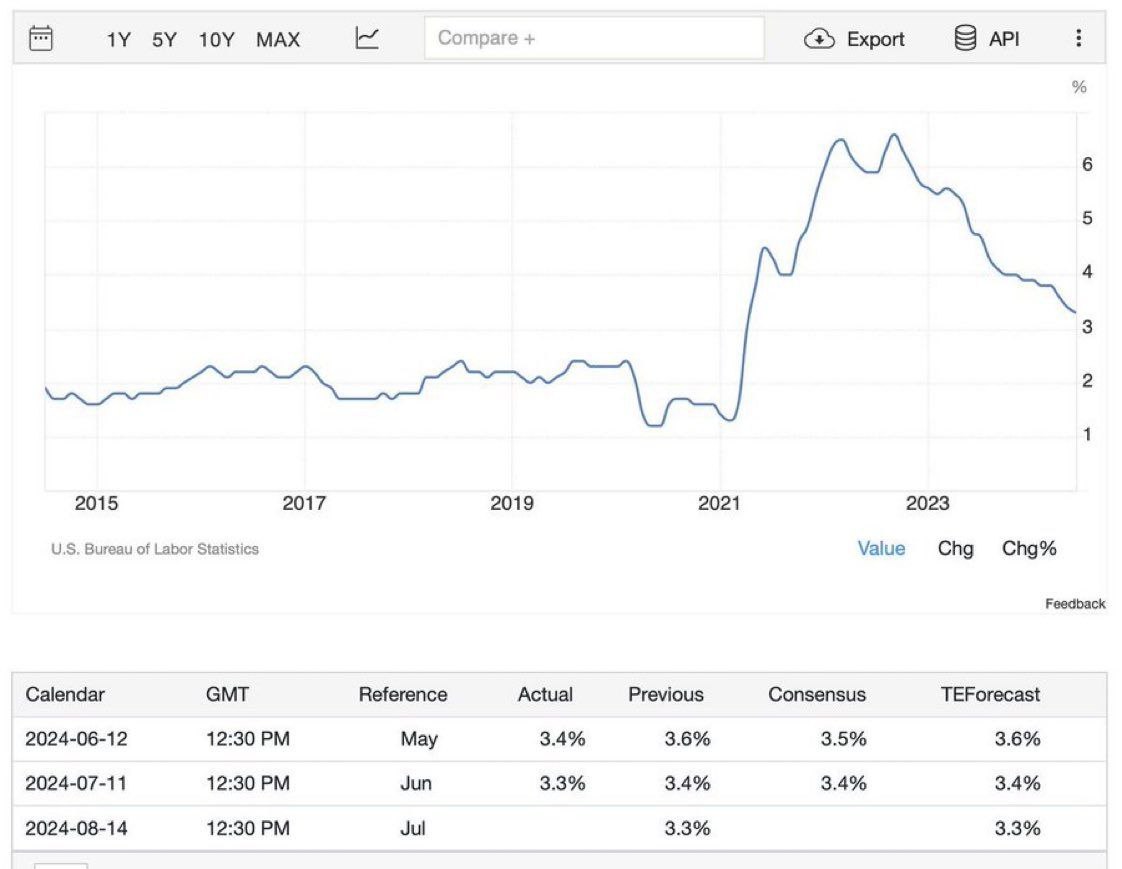Open the 2024-08-14 July release row
1122x869 pixels.
[77, 828]
